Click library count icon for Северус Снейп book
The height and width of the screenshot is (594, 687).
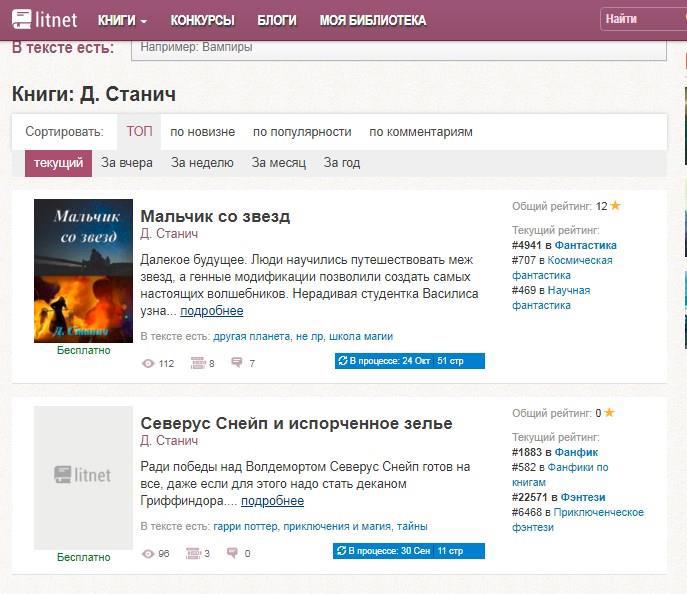193,553
